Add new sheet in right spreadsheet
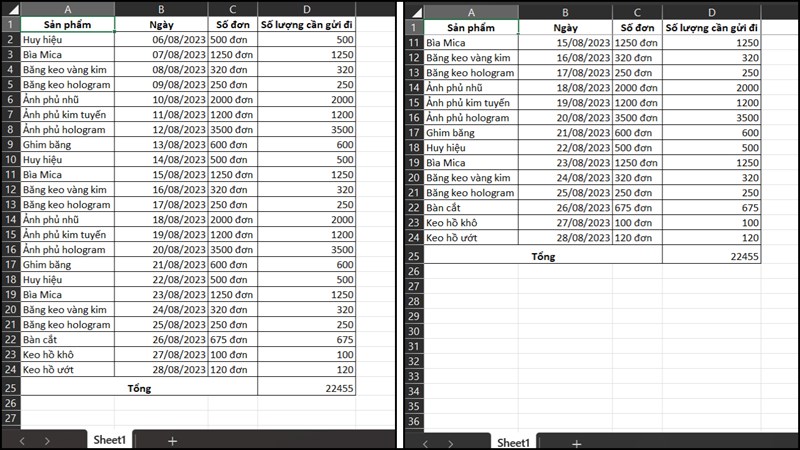The width and height of the screenshot is (800, 450). coord(576,444)
